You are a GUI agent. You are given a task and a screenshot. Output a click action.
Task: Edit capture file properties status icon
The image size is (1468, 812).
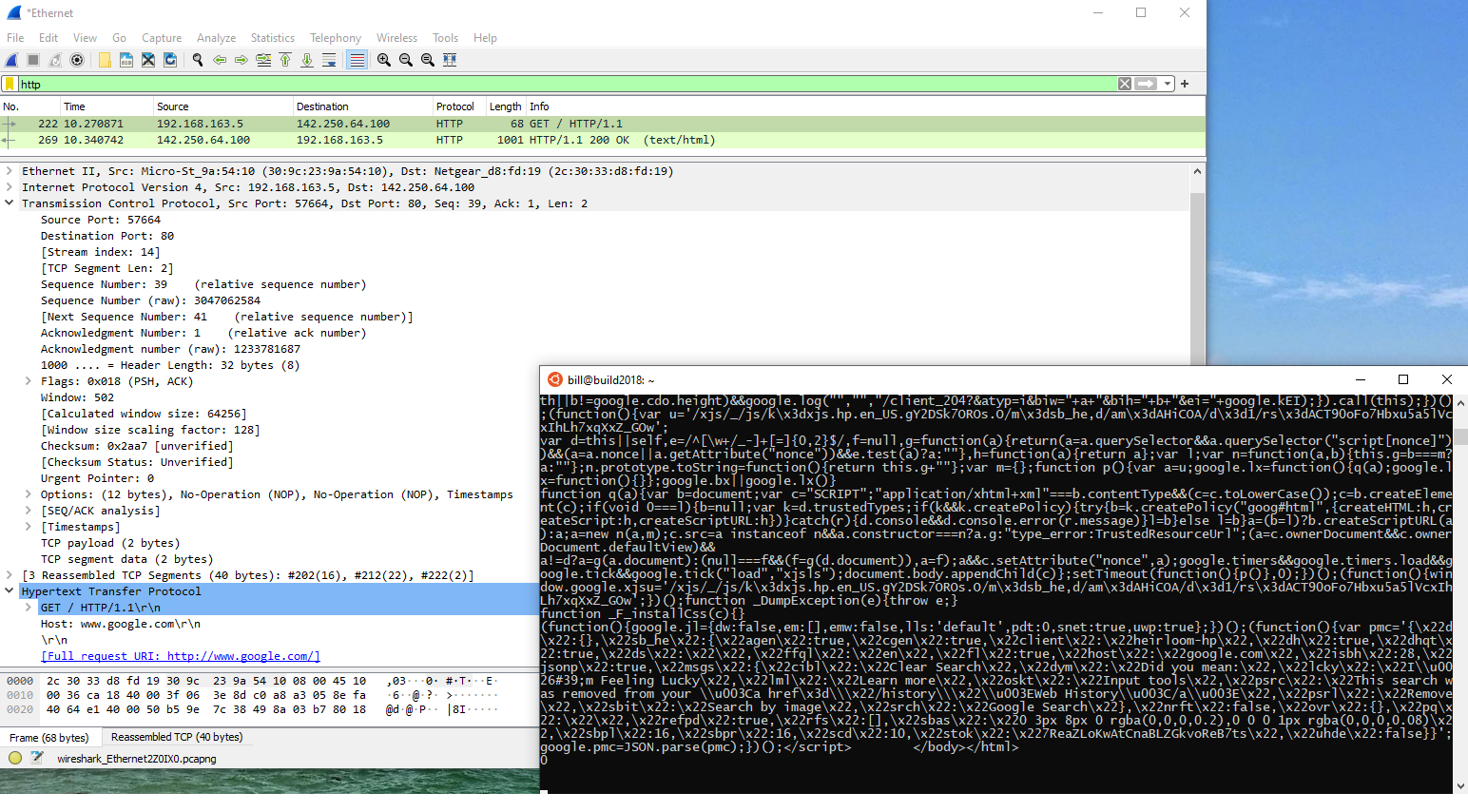[37, 758]
